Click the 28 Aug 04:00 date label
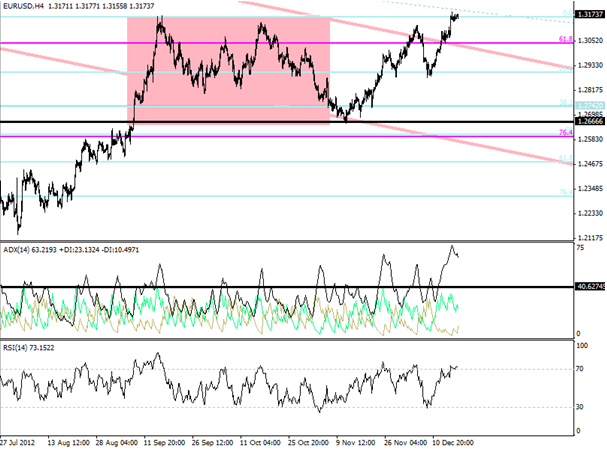This screenshot has width=607, height=449. tap(117, 442)
